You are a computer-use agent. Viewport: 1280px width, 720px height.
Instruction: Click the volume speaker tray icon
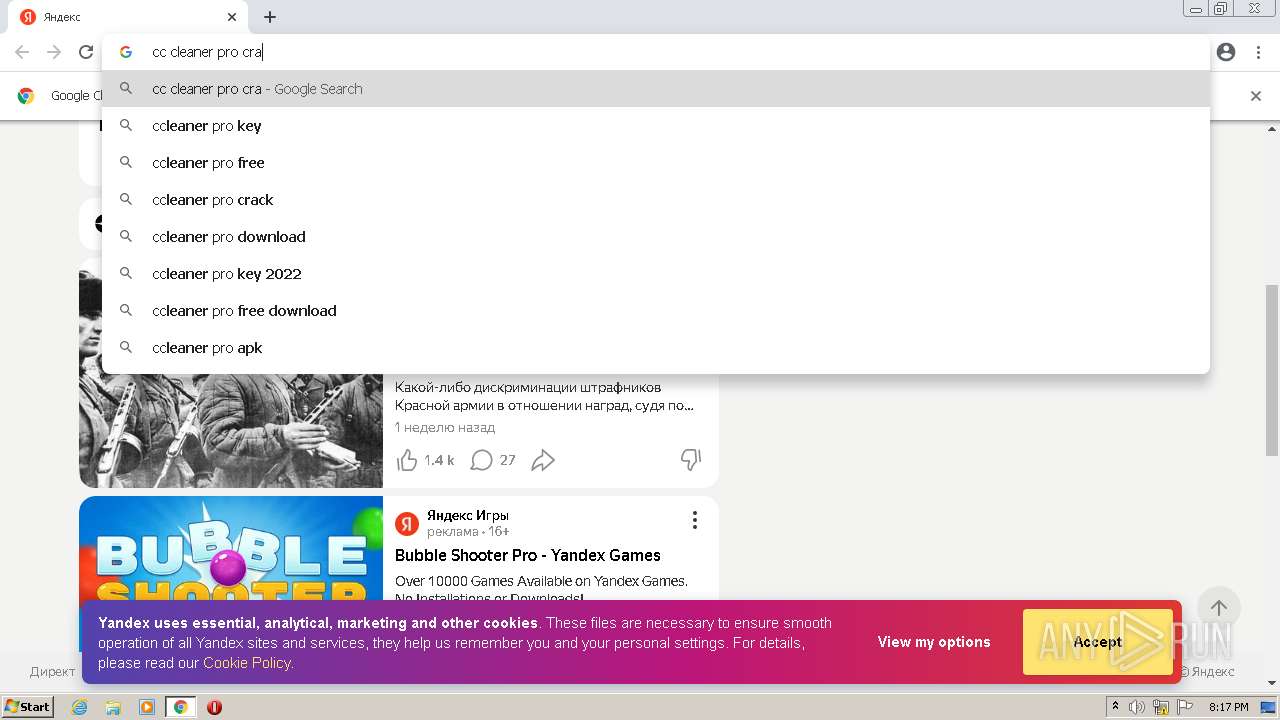pyautogui.click(x=1137, y=707)
